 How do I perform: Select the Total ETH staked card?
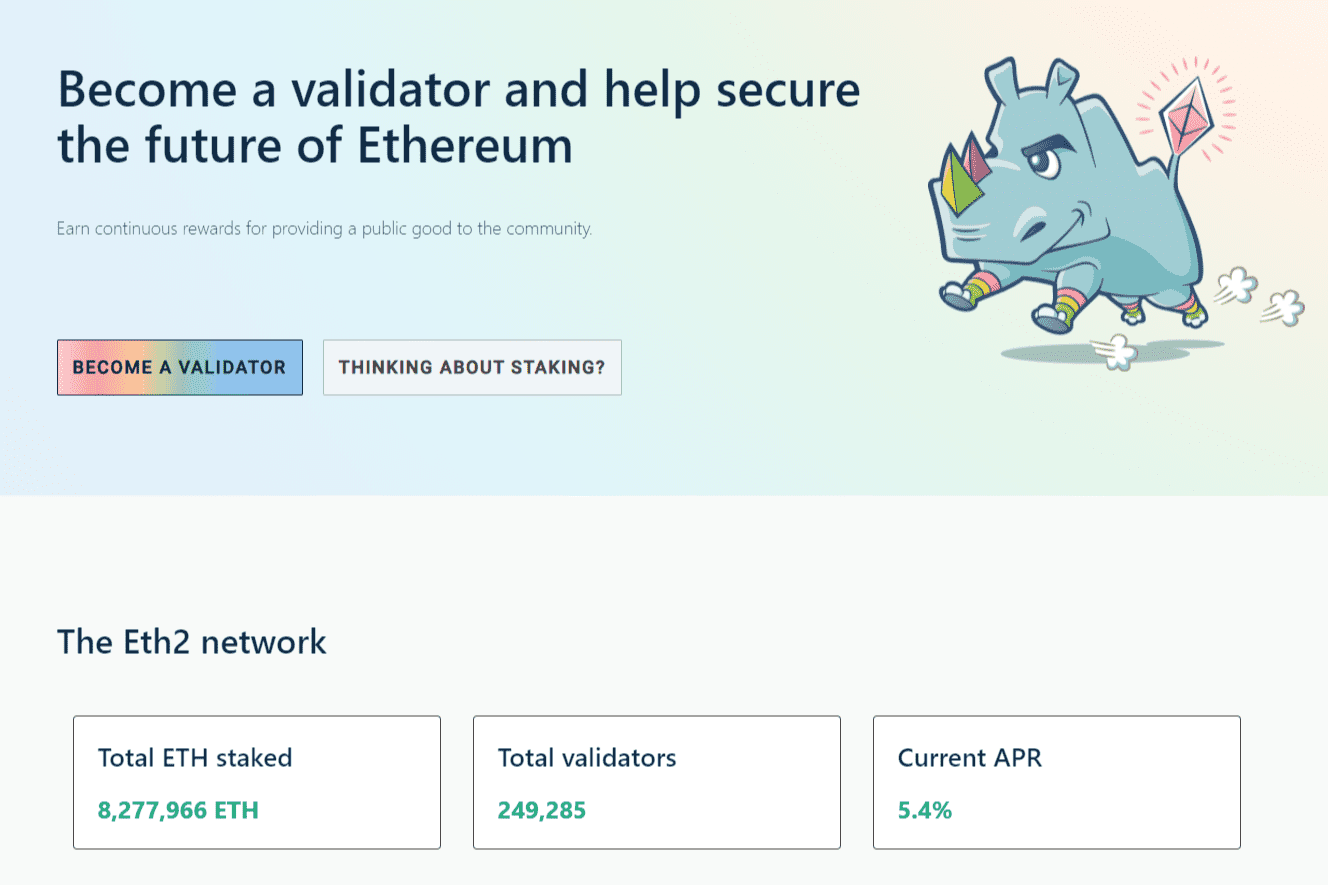point(256,782)
